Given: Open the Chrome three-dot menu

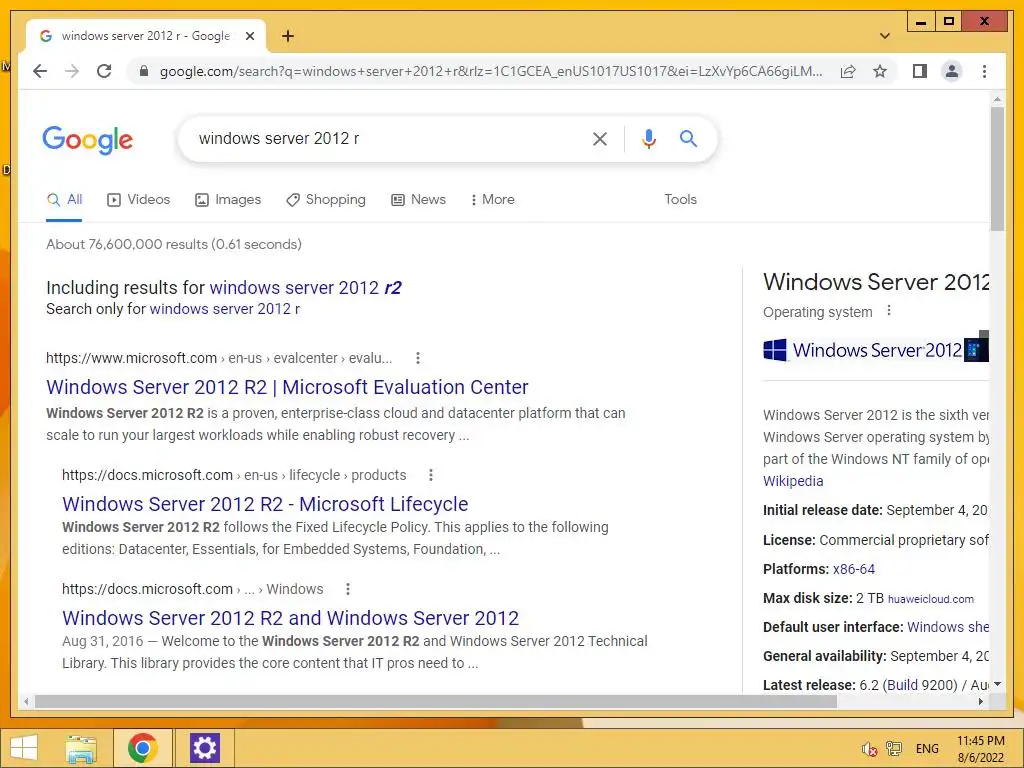Looking at the screenshot, I should click(984, 71).
